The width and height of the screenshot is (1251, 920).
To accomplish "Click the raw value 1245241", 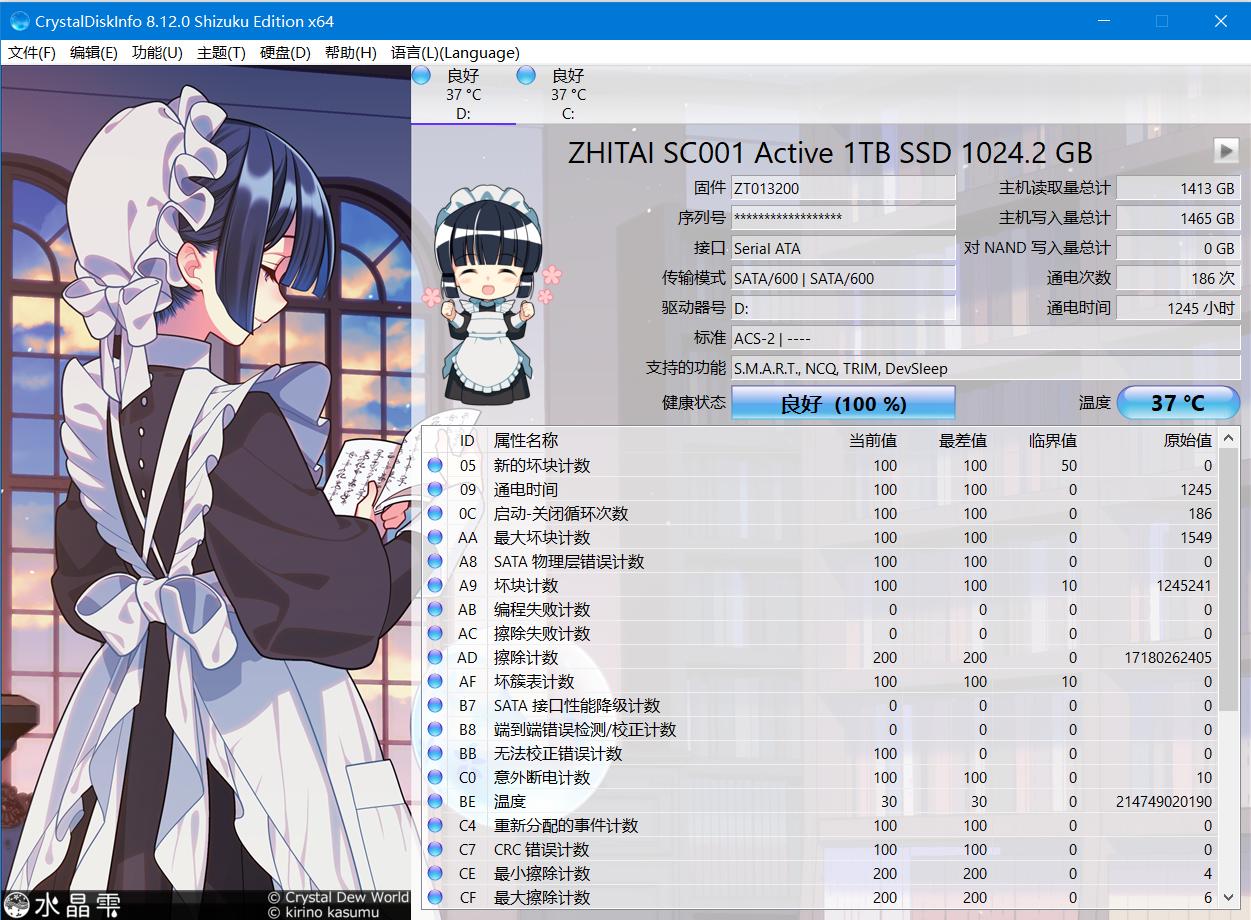I will [1184, 585].
